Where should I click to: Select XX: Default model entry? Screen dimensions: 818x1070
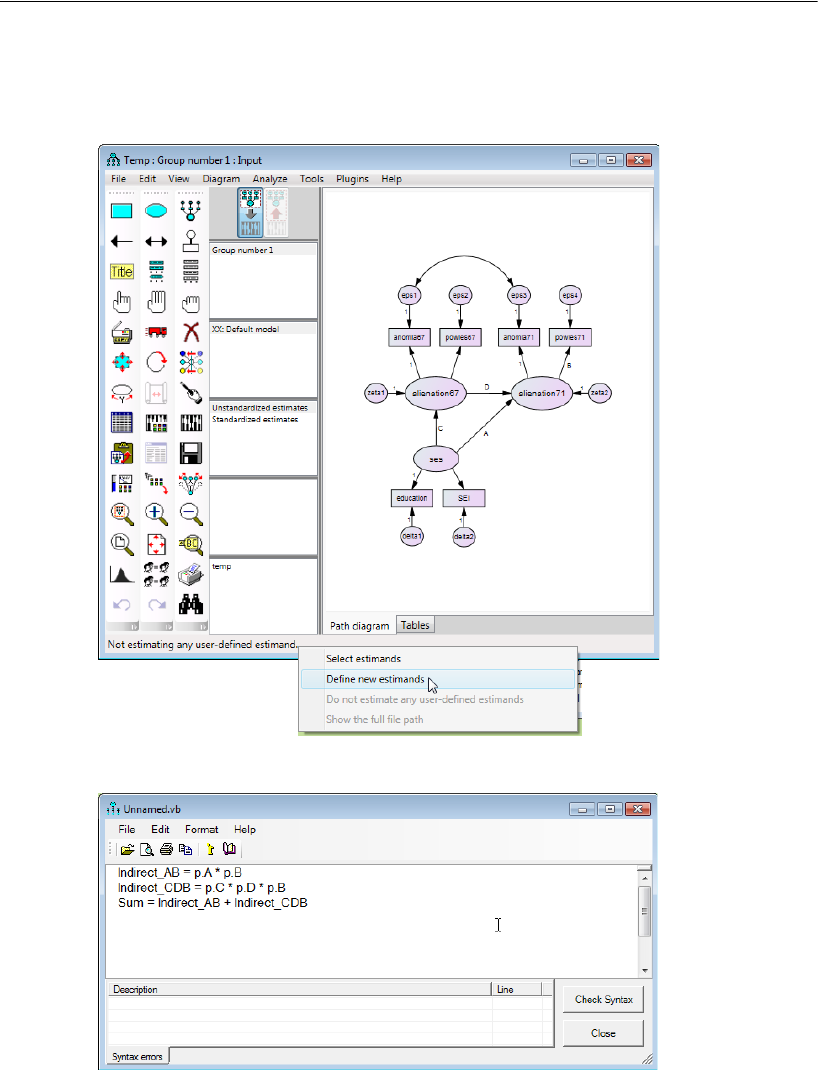coord(263,329)
